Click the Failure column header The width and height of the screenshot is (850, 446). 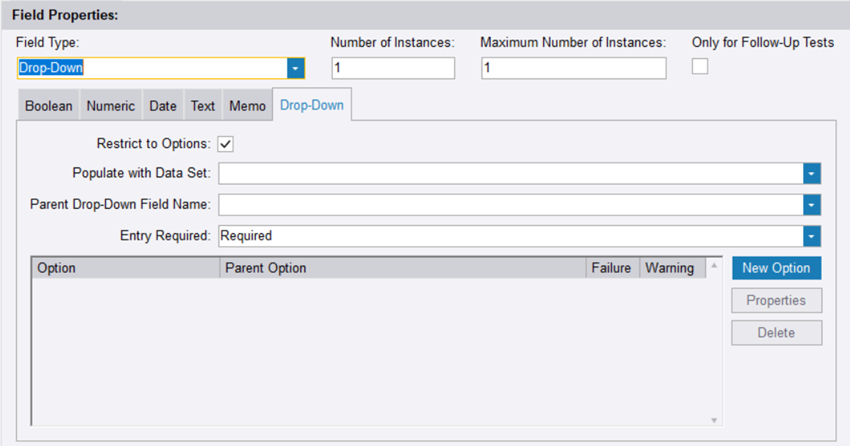611,268
